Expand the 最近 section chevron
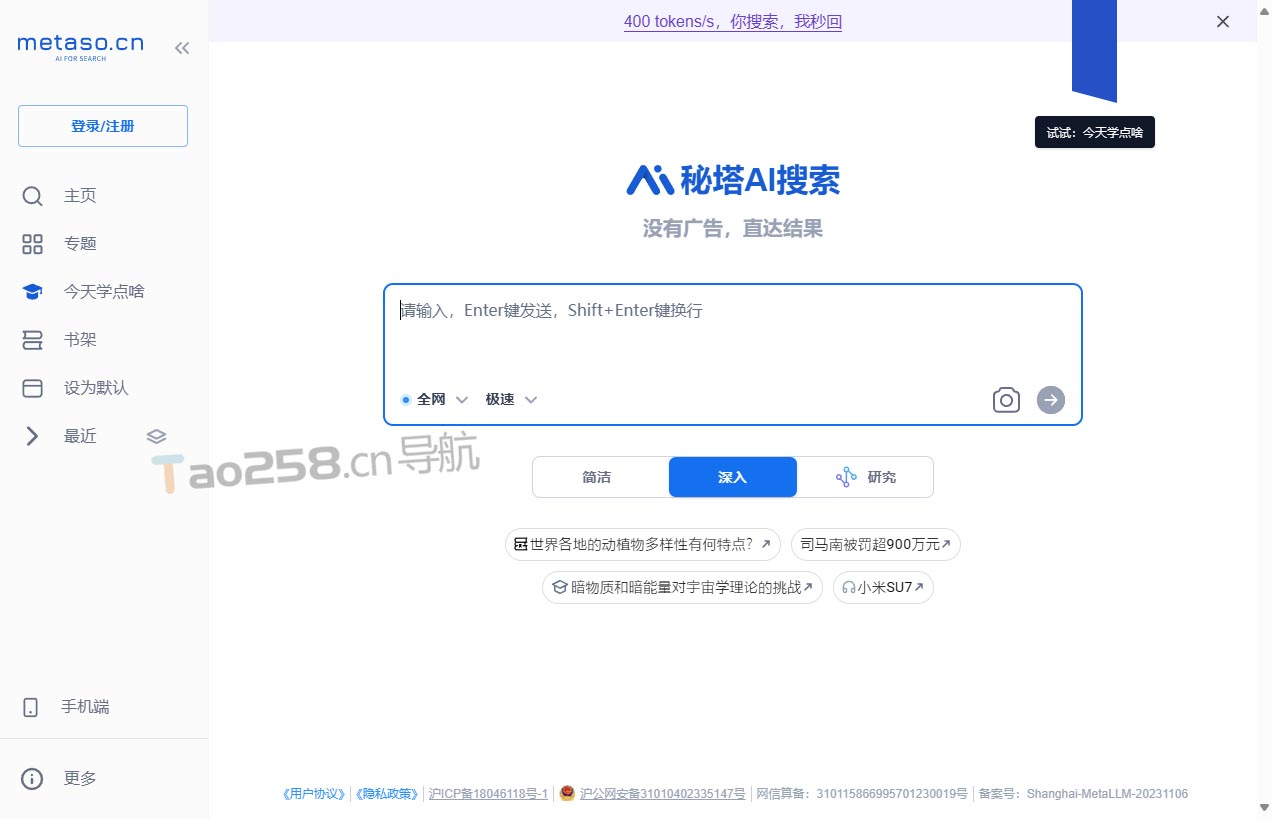1272x819 pixels. click(x=32, y=436)
